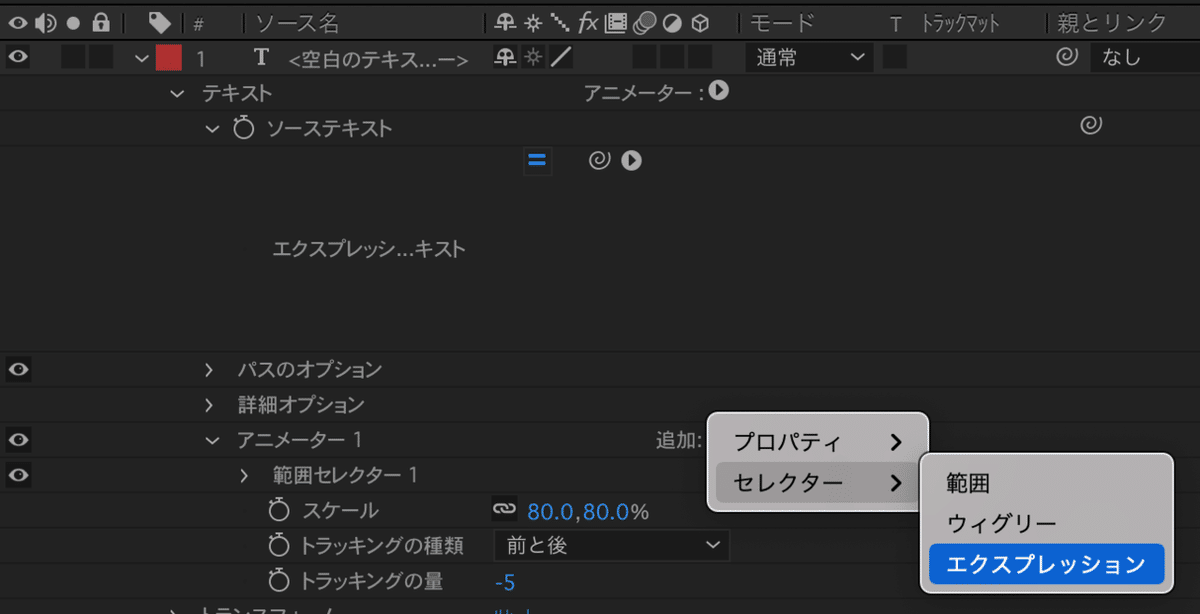Choose エクスプレッション from the selector submenu
1200x614 pixels.
(1046, 564)
